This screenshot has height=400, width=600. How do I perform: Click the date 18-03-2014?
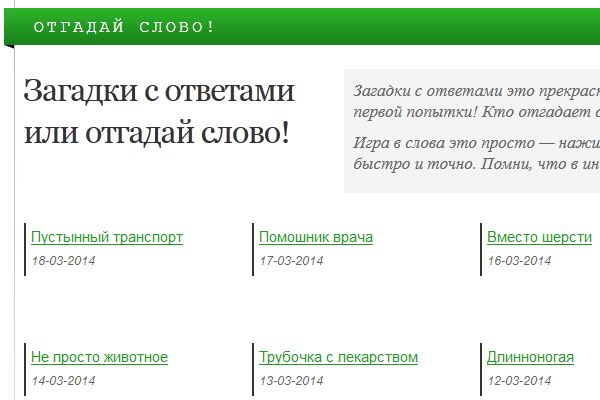tap(64, 261)
